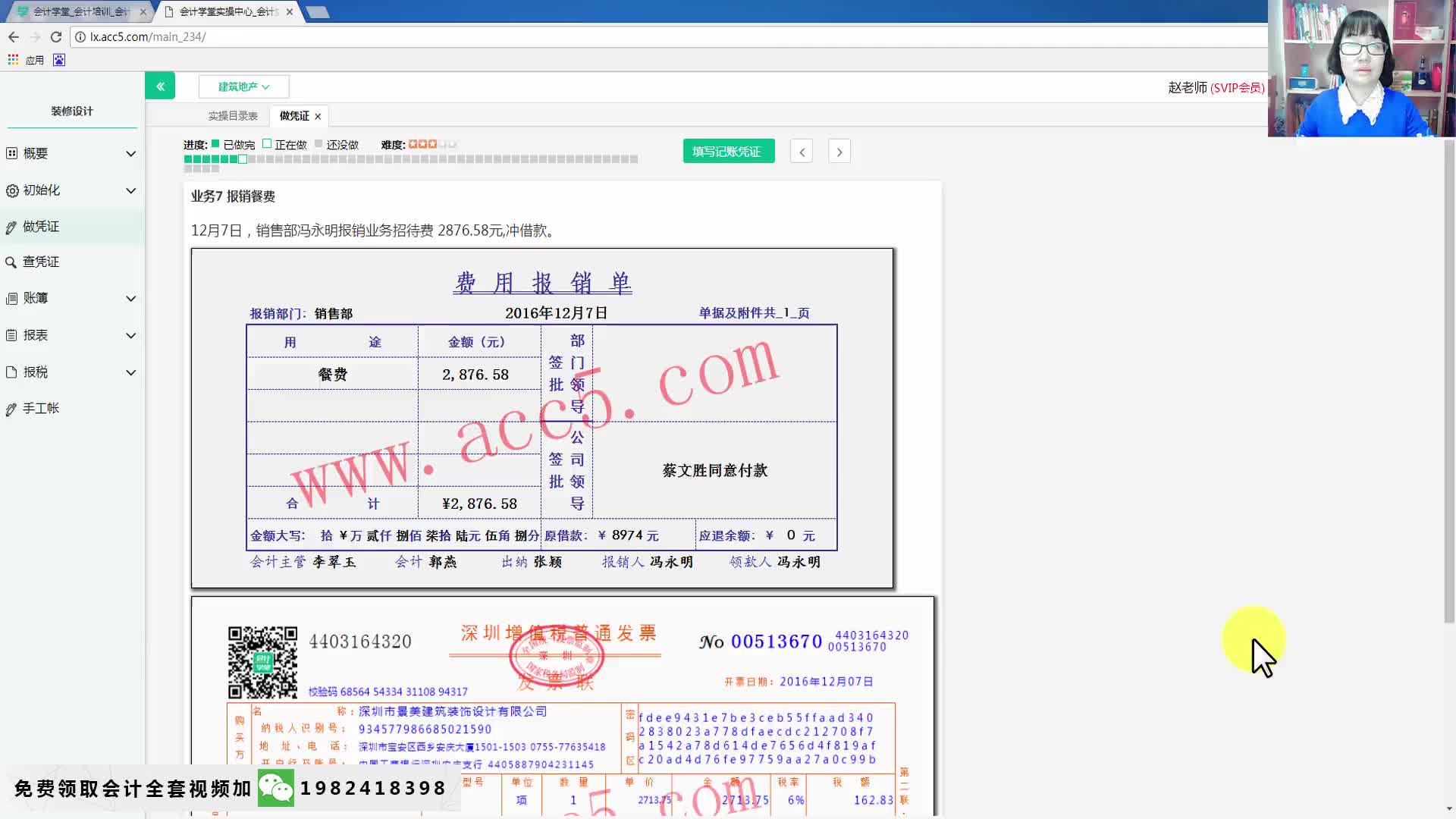Open the 建筑地产 industry dropdown
The width and height of the screenshot is (1456, 819).
tap(243, 86)
